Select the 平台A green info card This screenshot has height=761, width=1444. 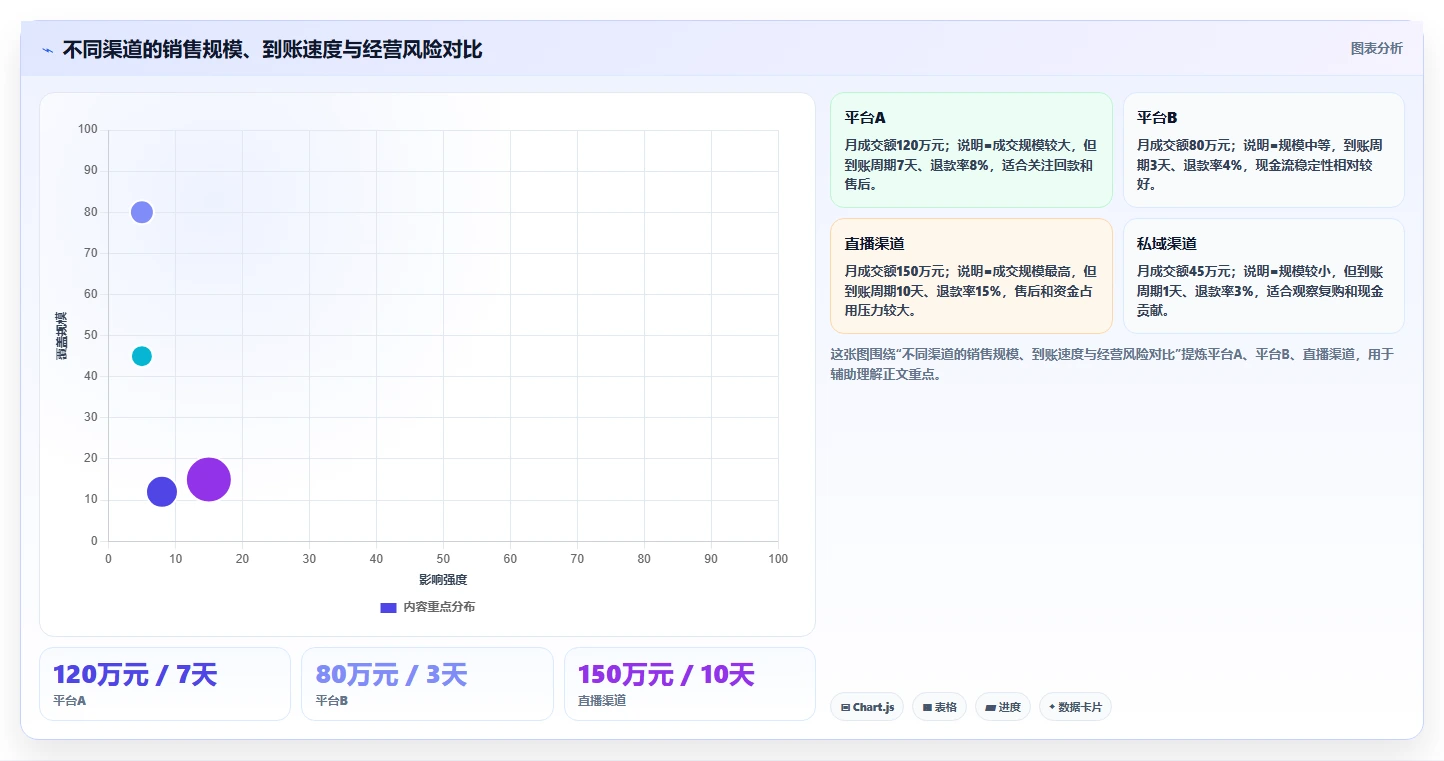pyautogui.click(x=971, y=150)
